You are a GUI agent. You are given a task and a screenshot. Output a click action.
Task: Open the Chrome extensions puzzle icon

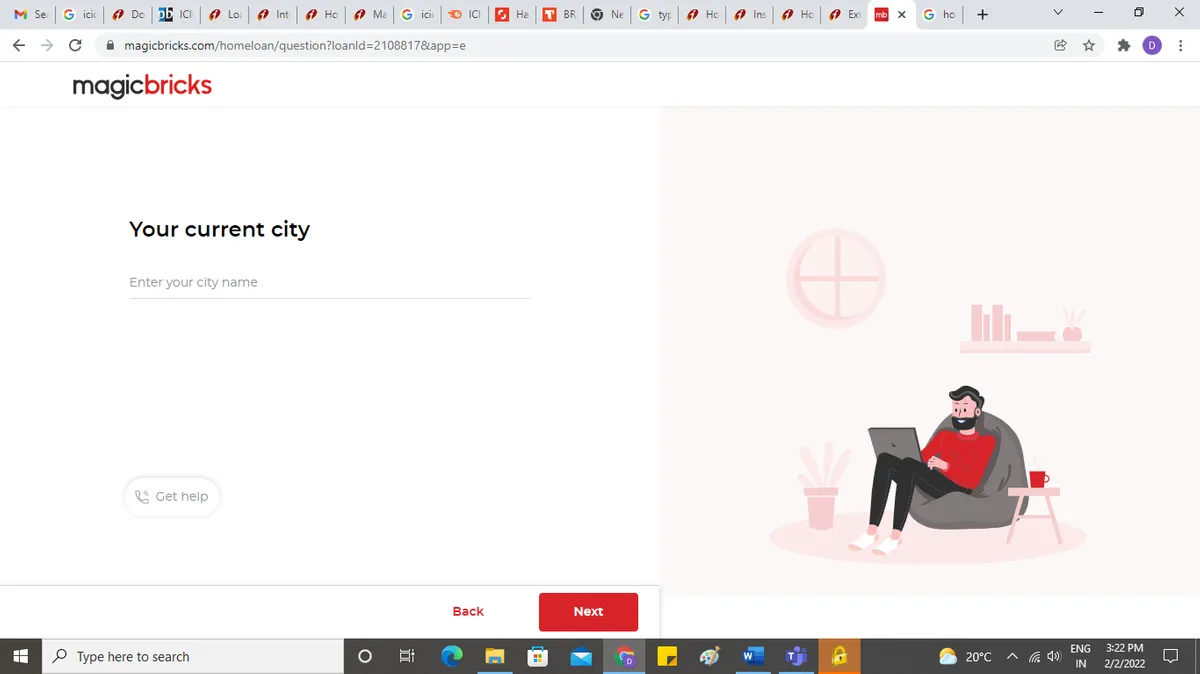pyautogui.click(x=1123, y=45)
